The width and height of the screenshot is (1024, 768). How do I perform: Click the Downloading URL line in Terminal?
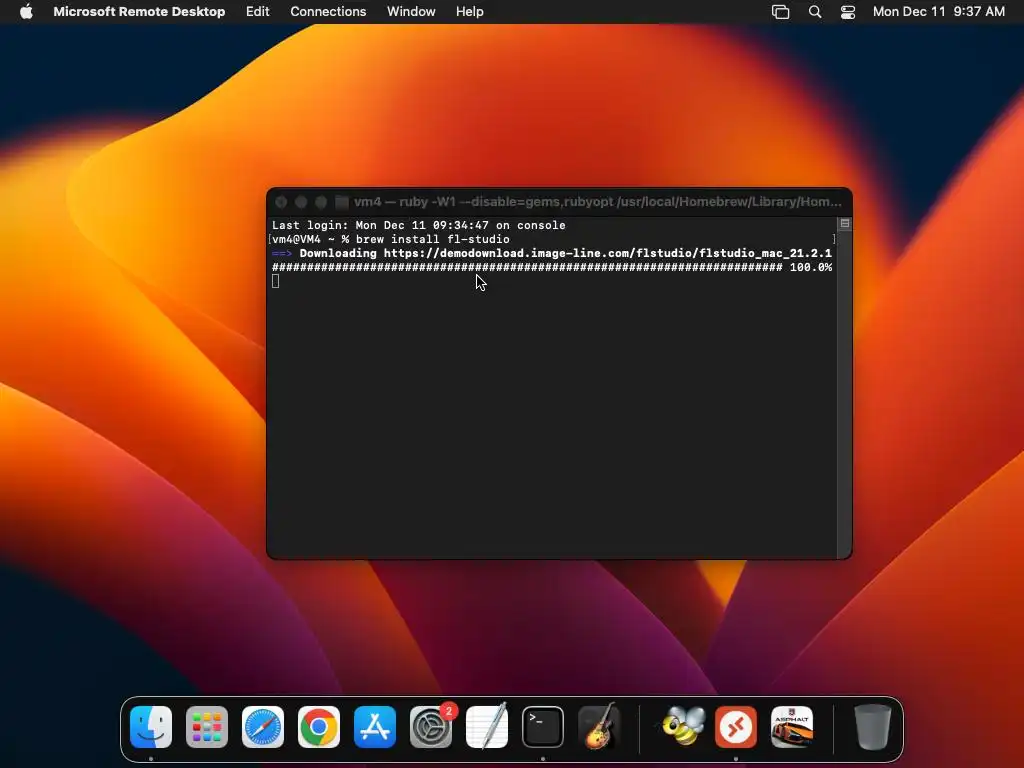(x=552, y=253)
